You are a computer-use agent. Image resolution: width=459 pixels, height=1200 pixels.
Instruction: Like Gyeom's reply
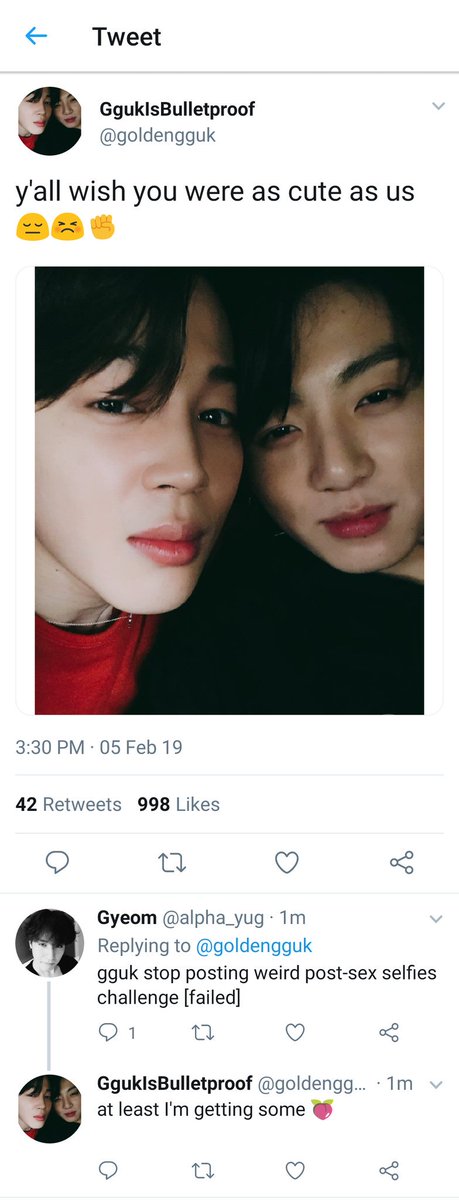[x=295, y=1033]
